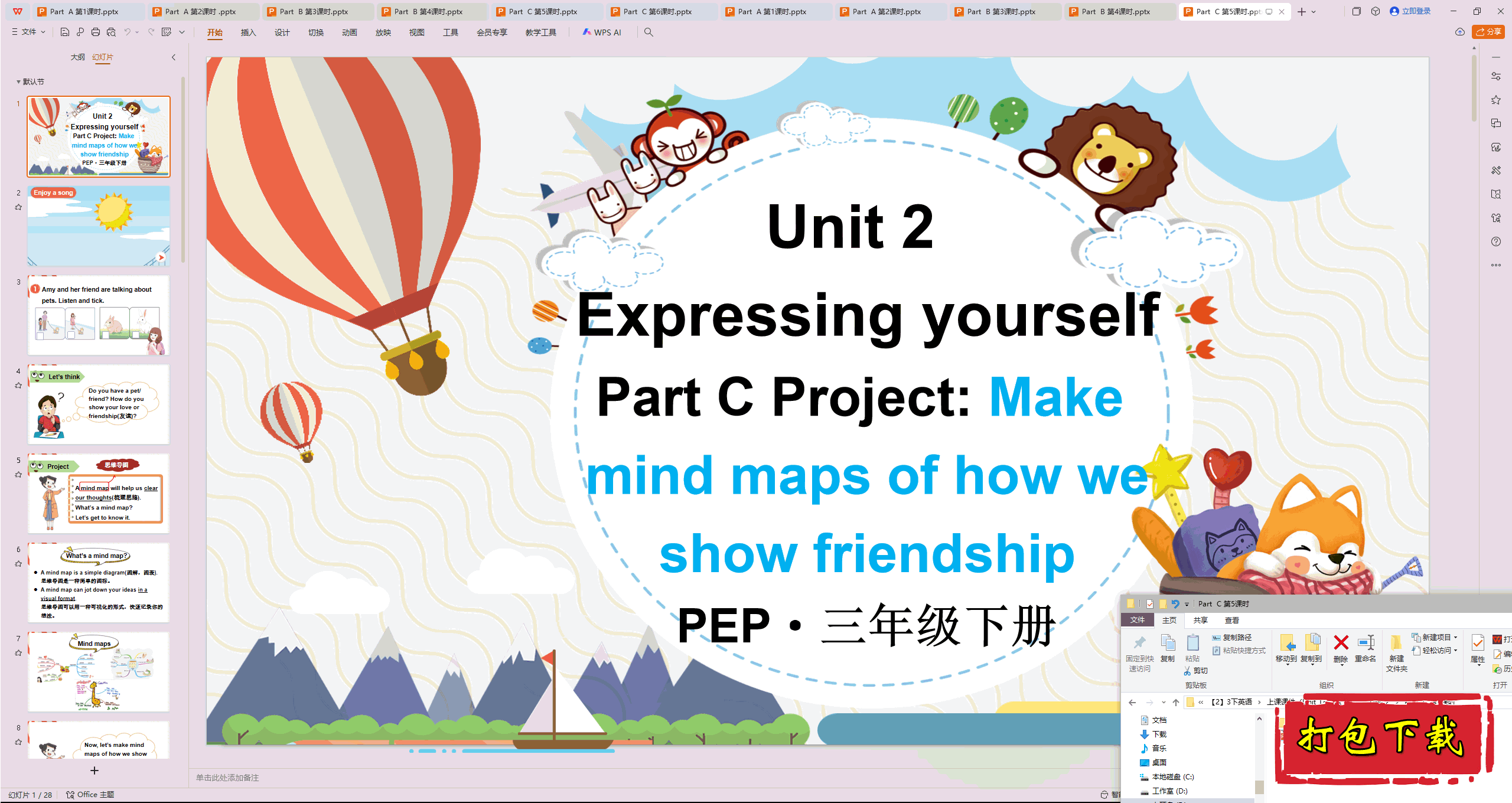Screen dimensions: 1512x803
Task: Click the Explorer up-directory arrow
Action: [x=1176, y=702]
